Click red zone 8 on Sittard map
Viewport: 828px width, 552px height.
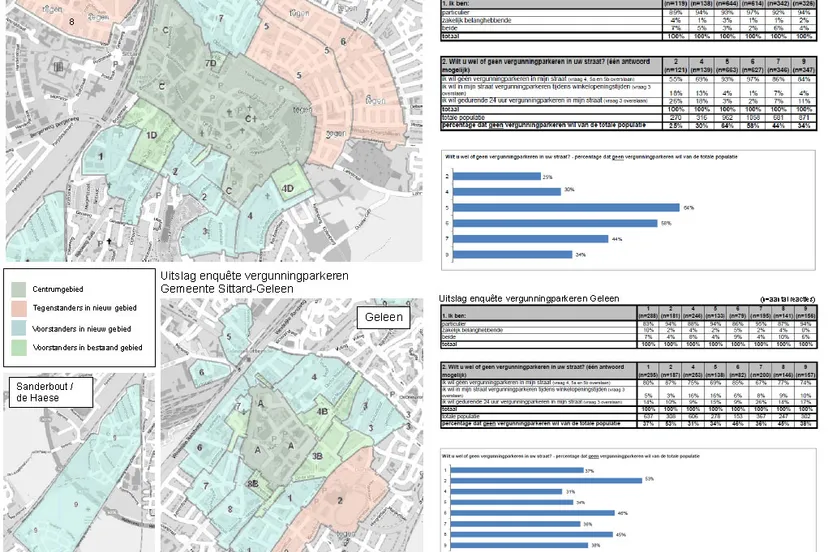tap(72, 21)
